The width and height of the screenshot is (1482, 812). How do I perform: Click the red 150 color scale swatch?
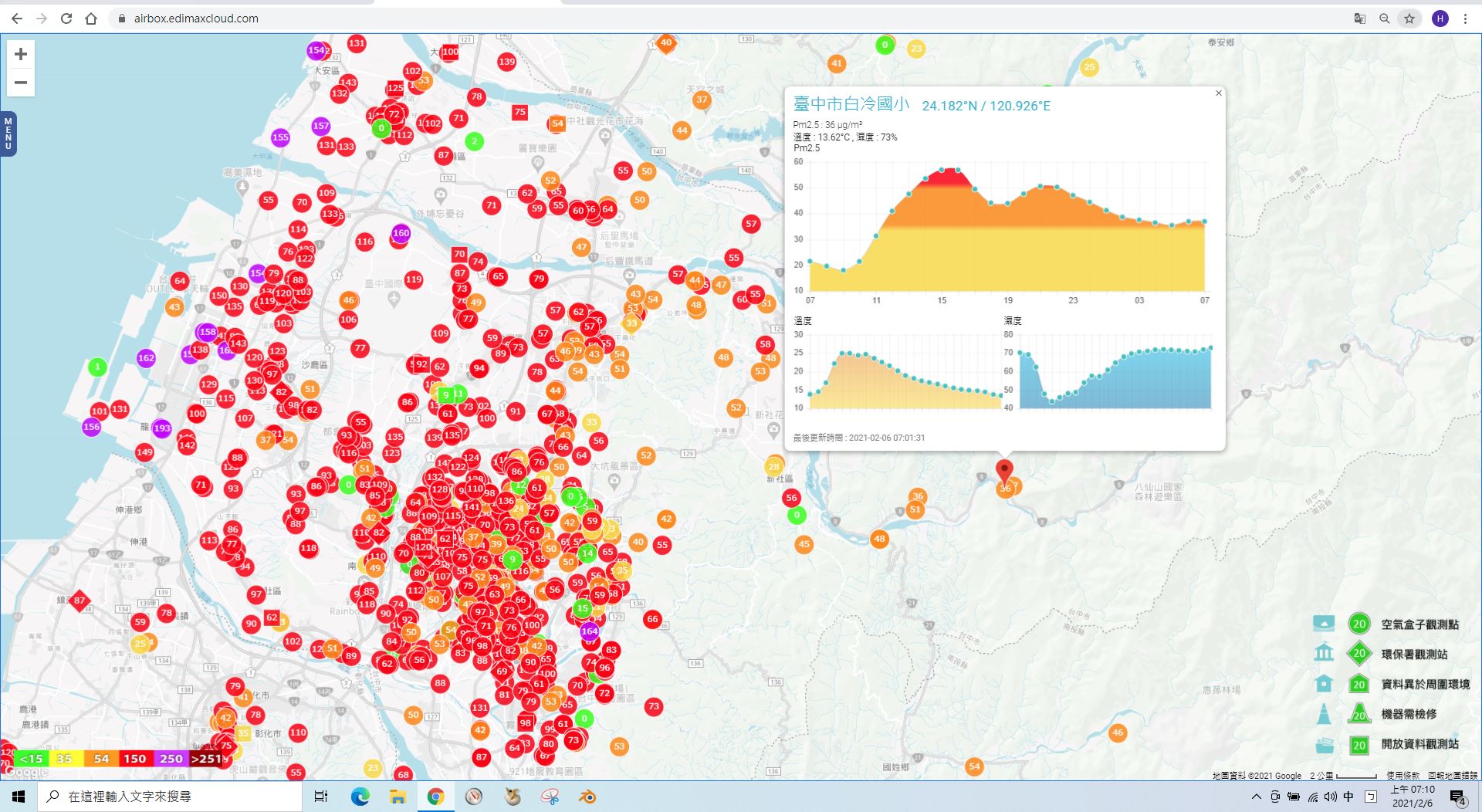pos(135,759)
